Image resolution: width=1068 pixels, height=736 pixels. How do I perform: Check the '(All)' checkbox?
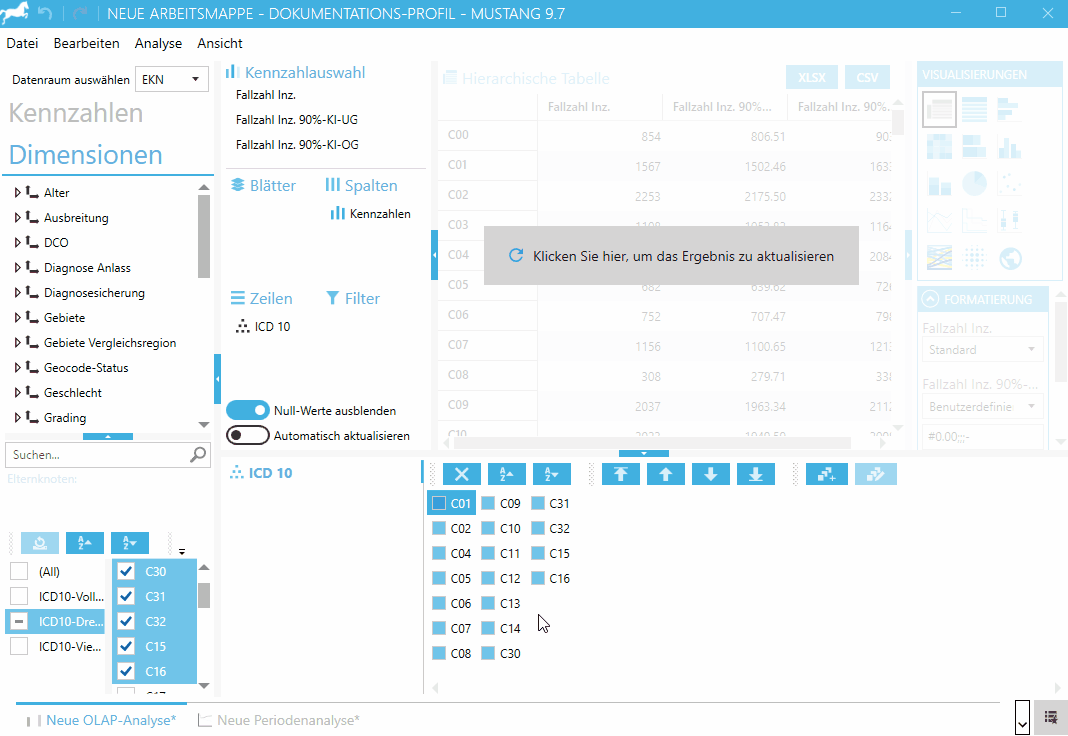19,571
